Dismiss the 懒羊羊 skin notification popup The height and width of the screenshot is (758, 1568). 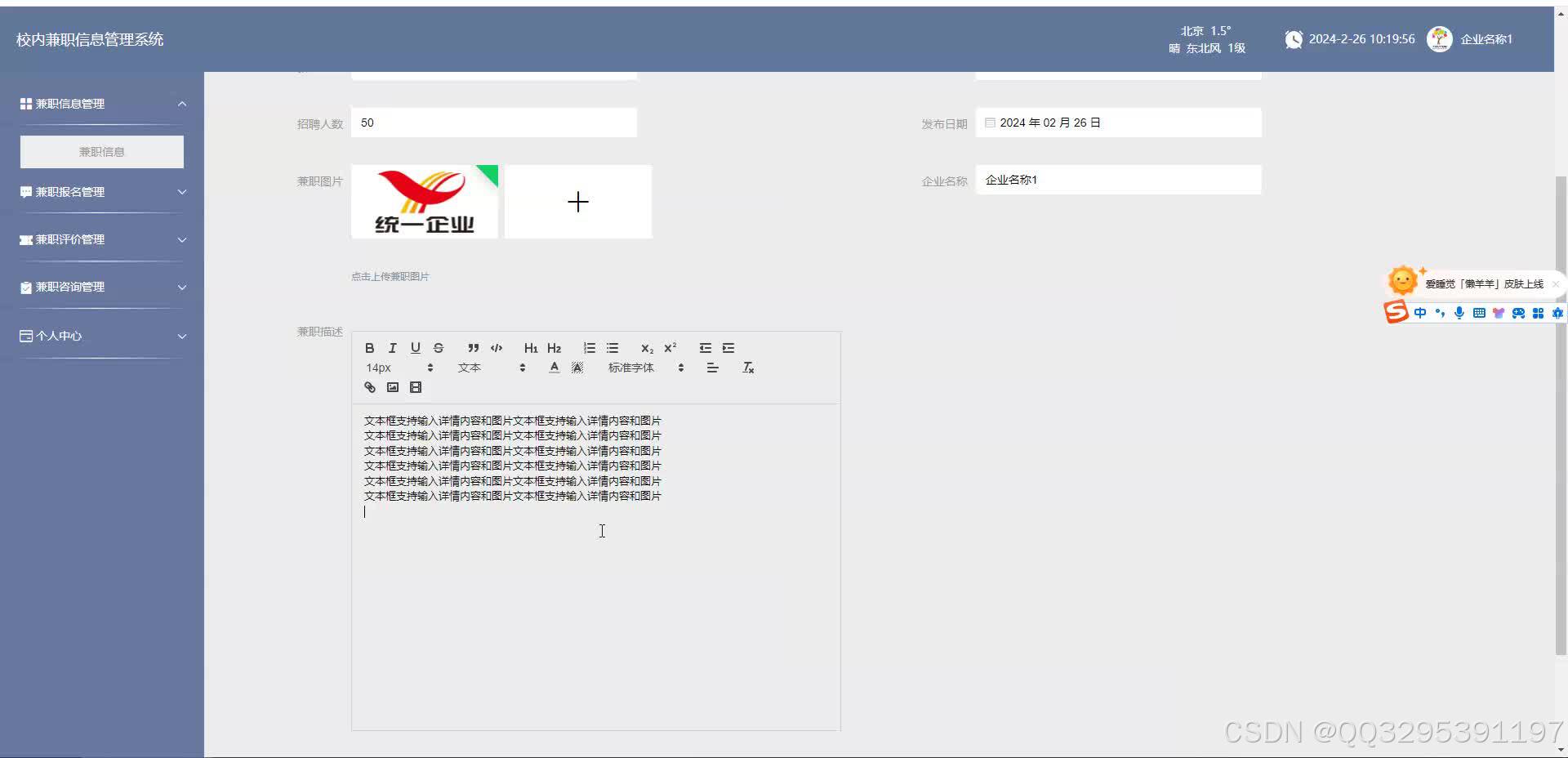(x=1557, y=283)
